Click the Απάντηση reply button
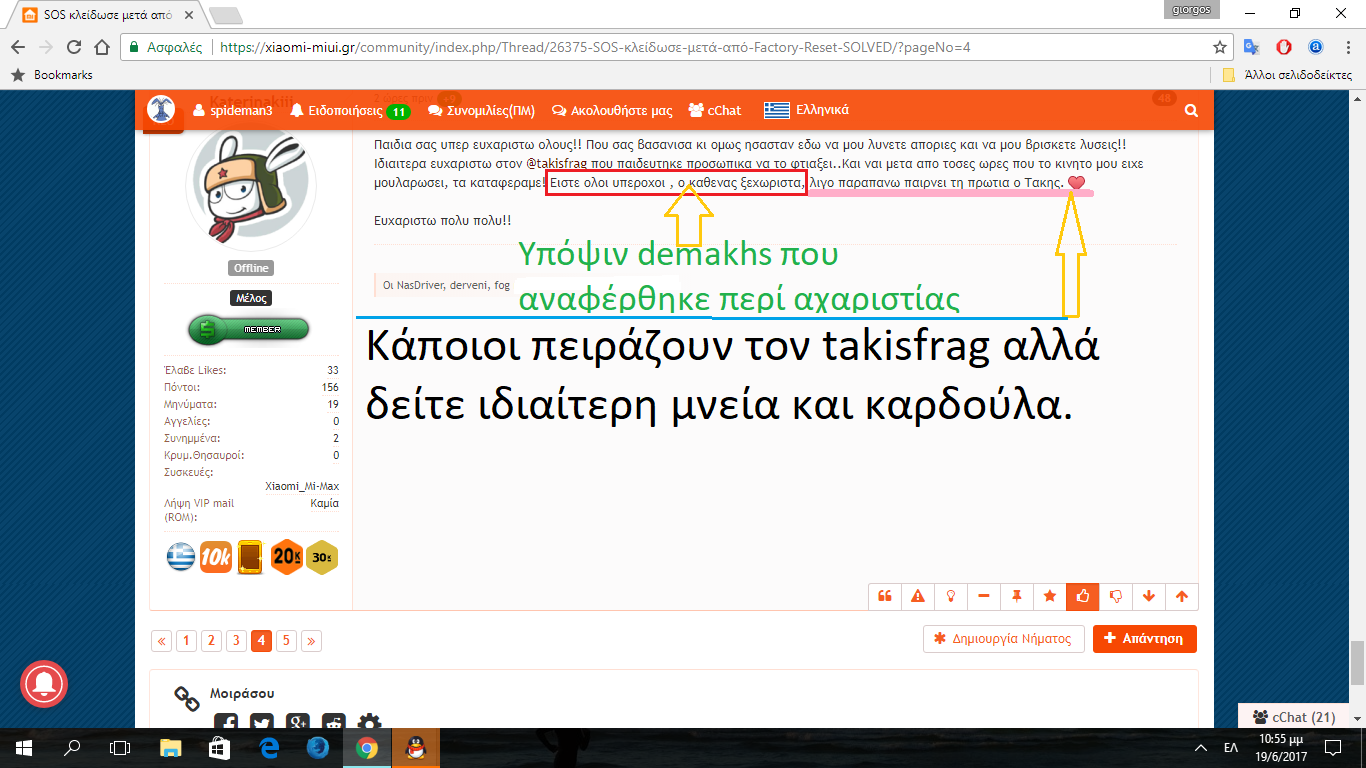This screenshot has width=1366, height=768. [x=1144, y=638]
